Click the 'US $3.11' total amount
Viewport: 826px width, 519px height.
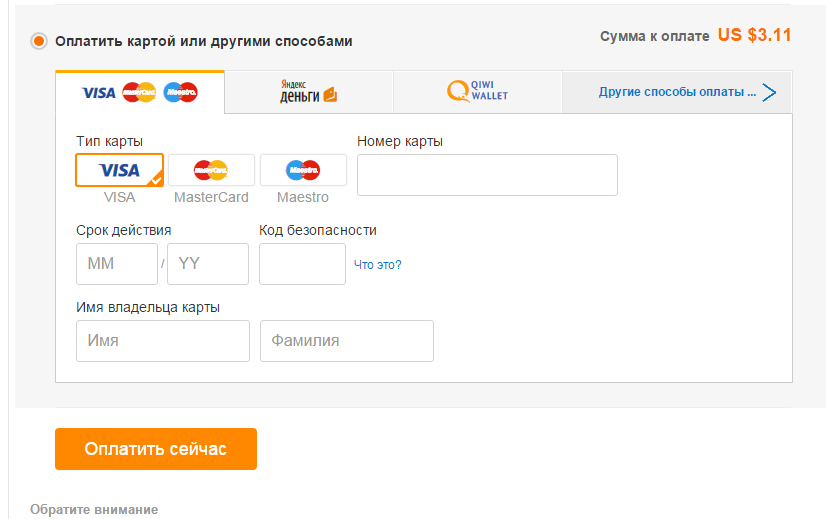coord(754,35)
